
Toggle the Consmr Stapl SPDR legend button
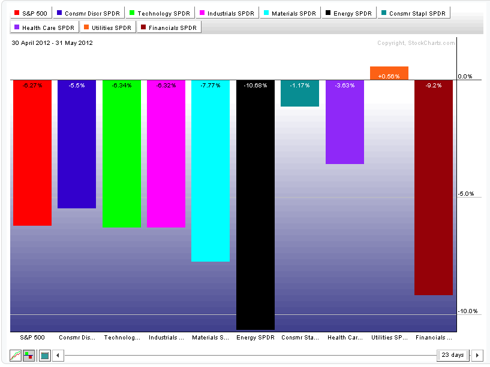(414, 13)
